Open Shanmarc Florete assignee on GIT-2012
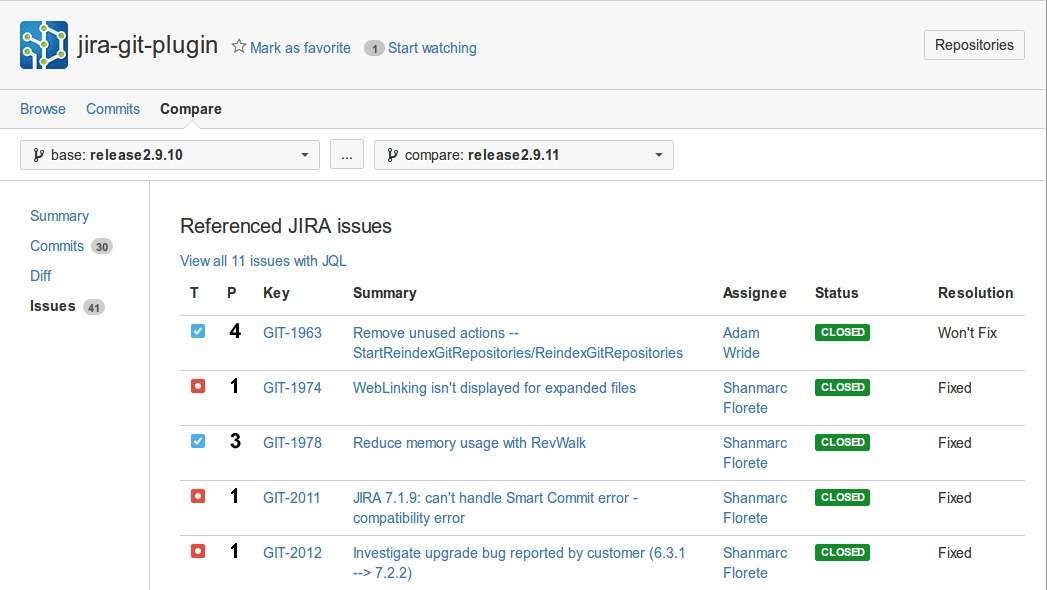Image resolution: width=1047 pixels, height=590 pixels. (755, 563)
